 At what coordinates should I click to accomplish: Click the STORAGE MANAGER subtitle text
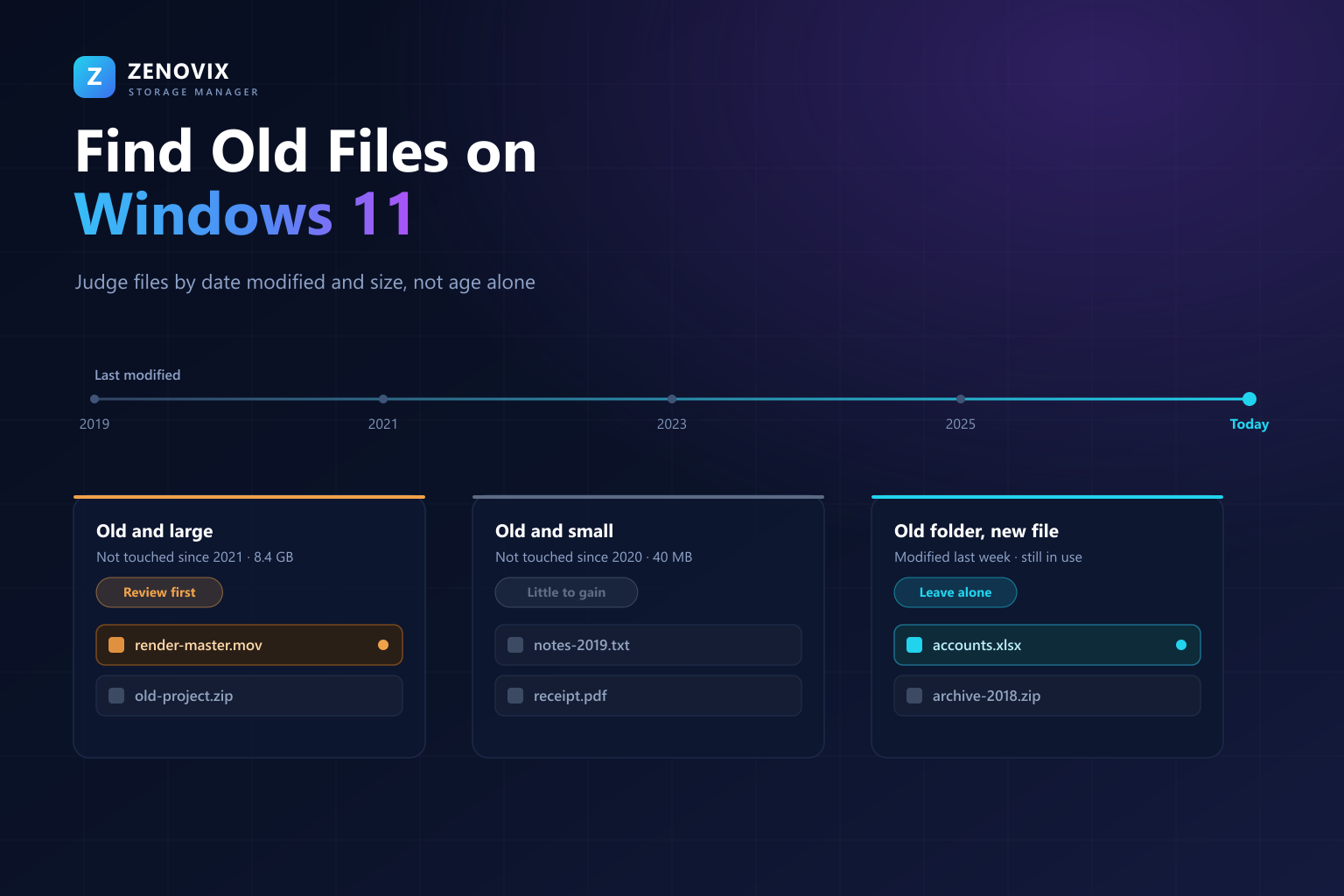tap(193, 92)
